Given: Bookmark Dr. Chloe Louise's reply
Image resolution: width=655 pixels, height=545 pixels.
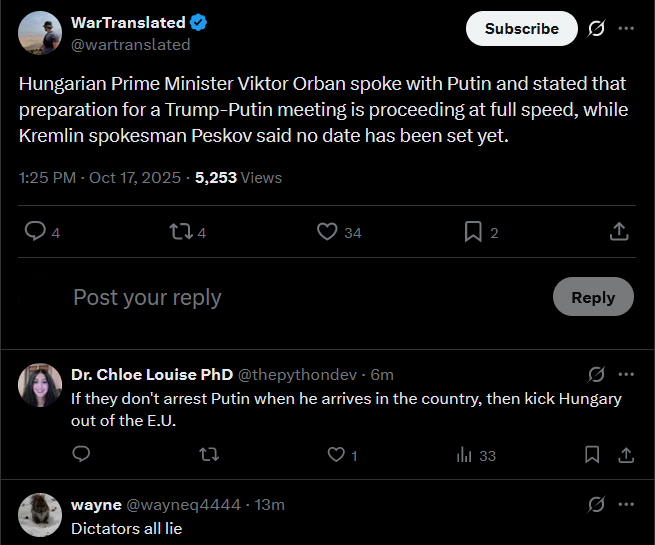Looking at the screenshot, I should point(592,455).
